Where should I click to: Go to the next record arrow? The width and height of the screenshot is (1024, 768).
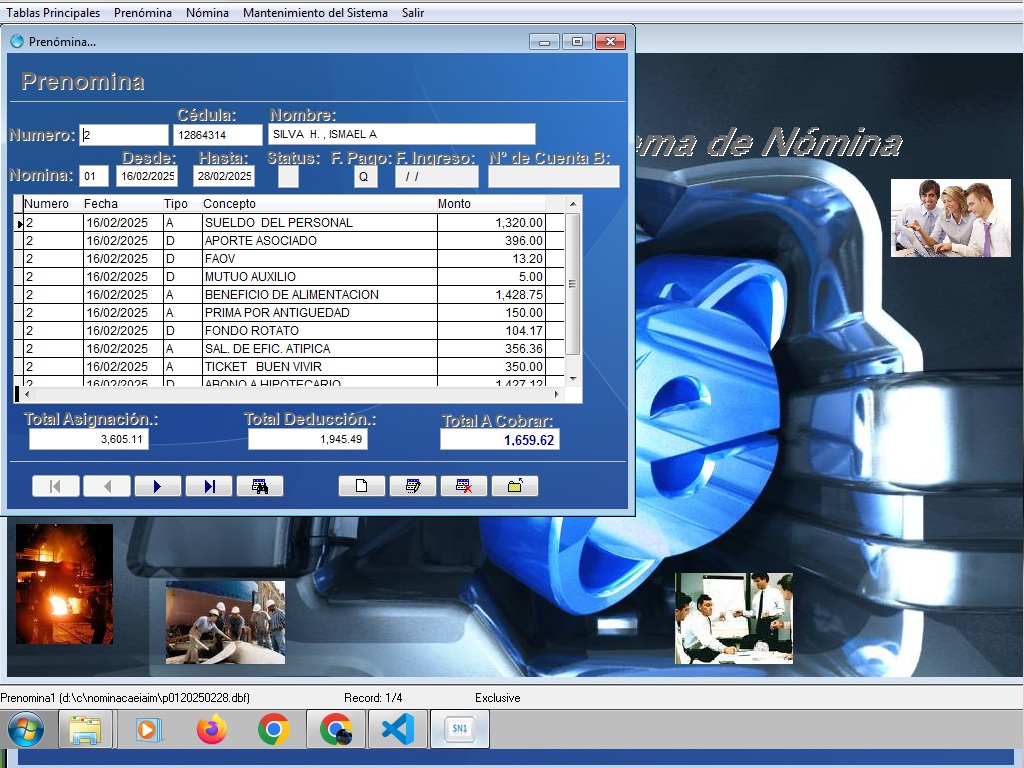pyautogui.click(x=157, y=486)
